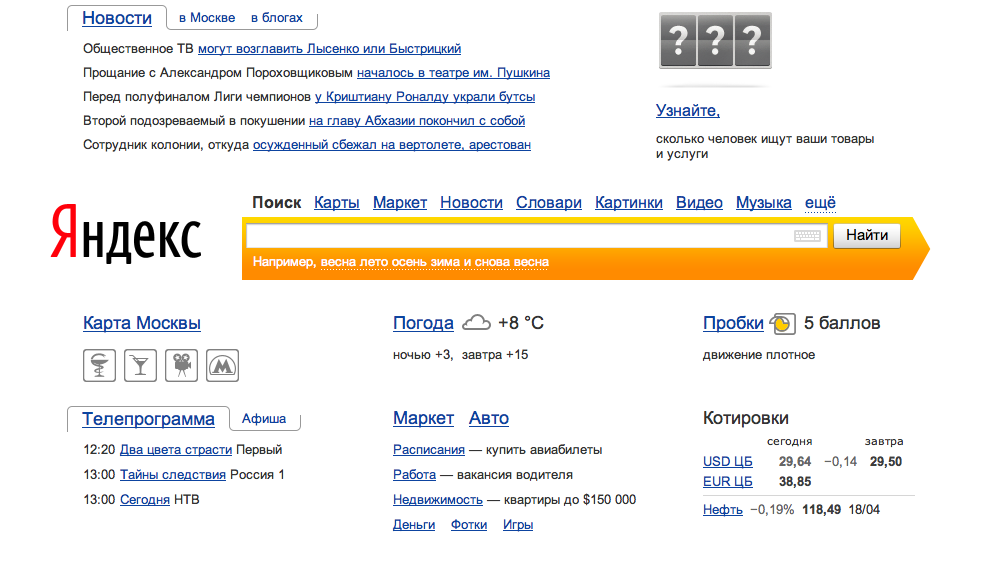Open the Расписания link
Image resolution: width=1002 pixels, height=576 pixels.
[429, 450]
